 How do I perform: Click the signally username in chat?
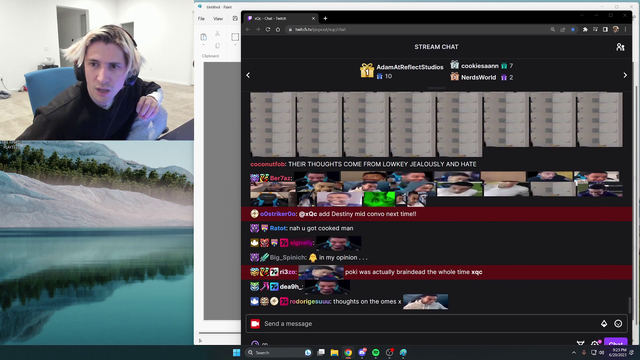click(x=301, y=243)
